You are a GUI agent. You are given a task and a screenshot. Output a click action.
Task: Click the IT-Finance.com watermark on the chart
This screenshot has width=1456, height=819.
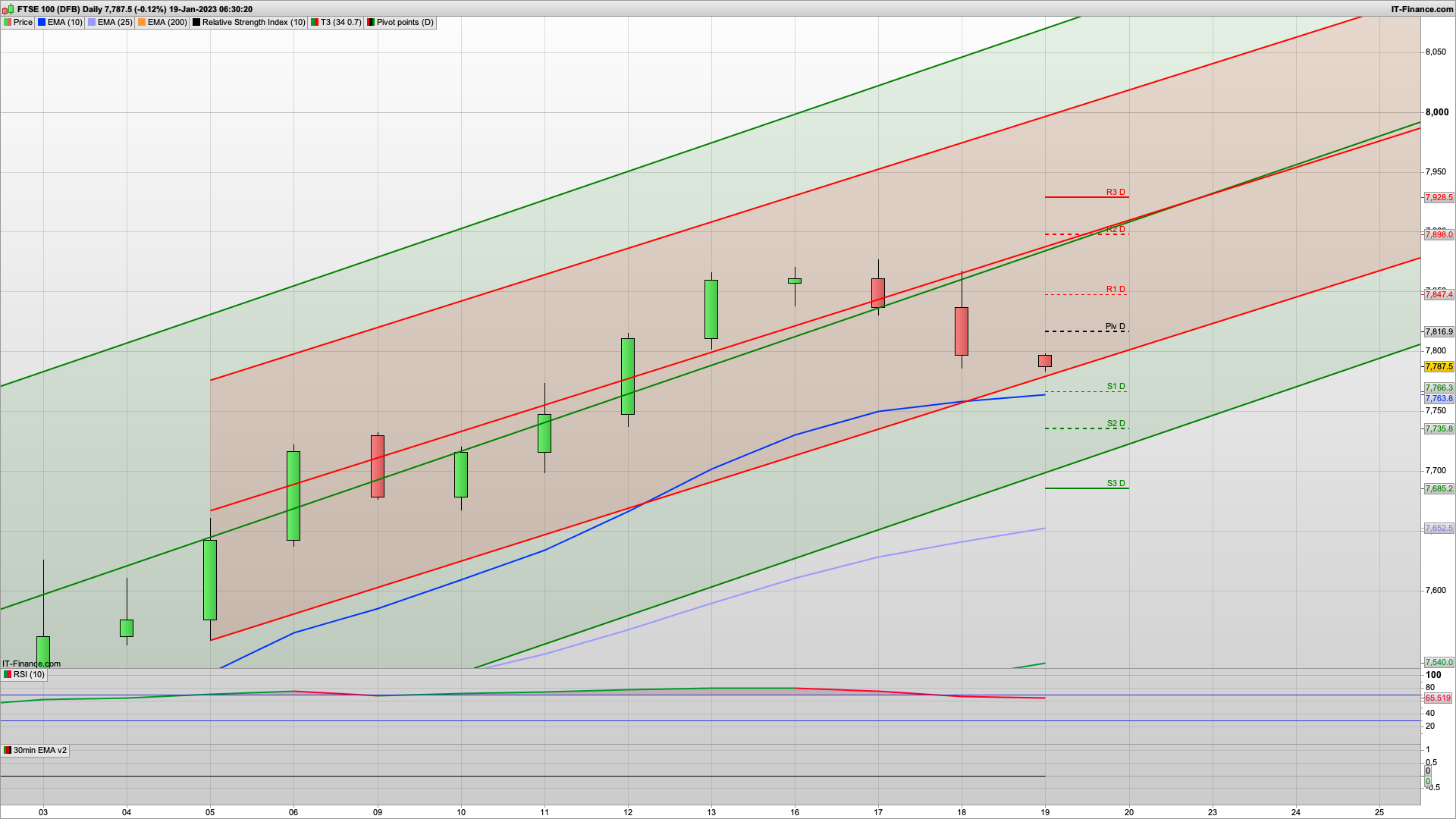(31, 664)
